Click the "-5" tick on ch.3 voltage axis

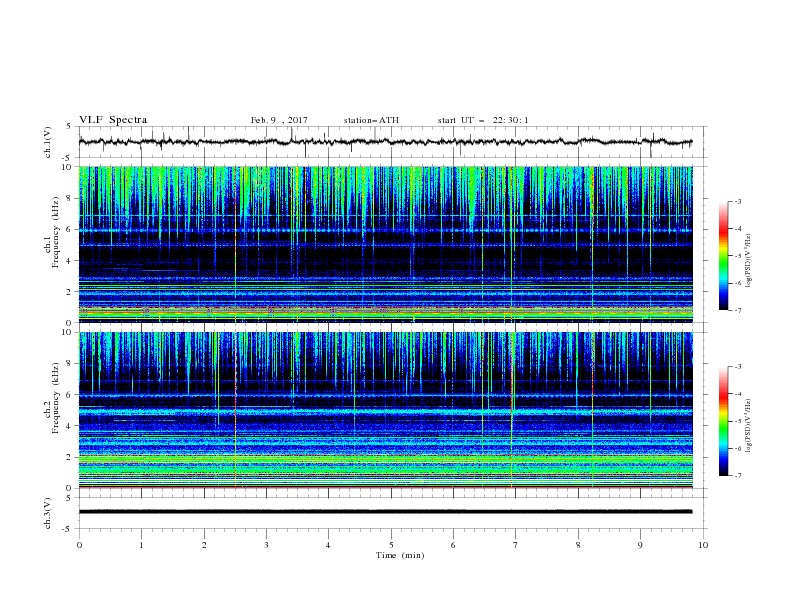[x=68, y=529]
